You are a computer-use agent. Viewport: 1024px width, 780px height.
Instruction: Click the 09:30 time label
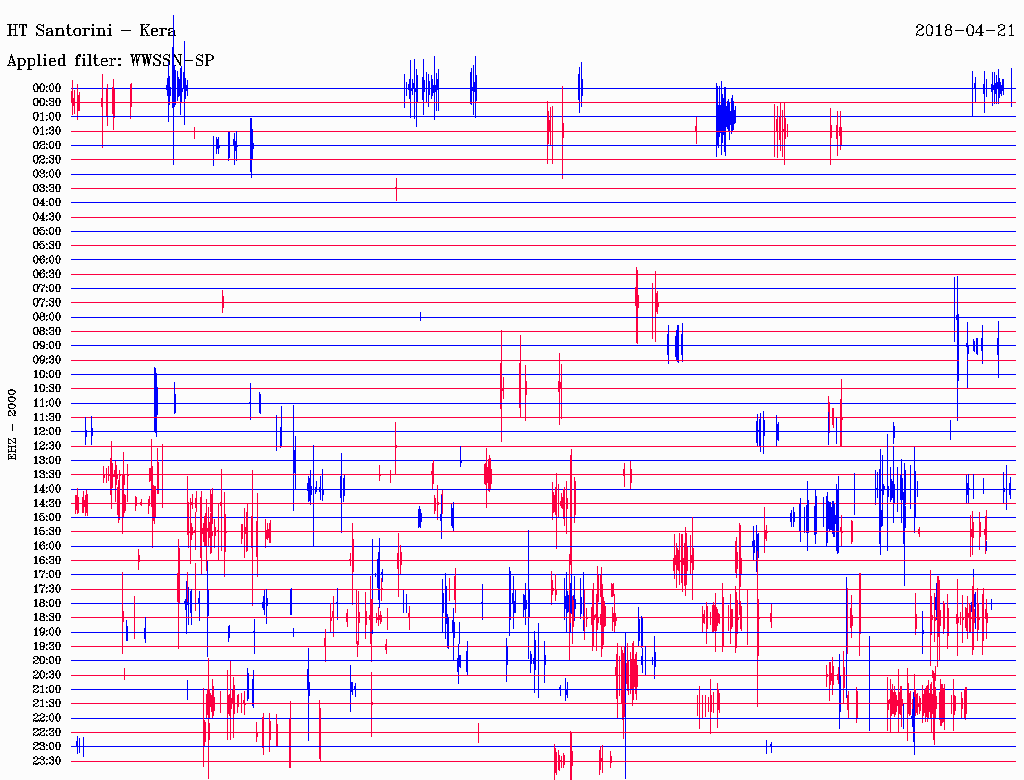[x=47, y=360]
